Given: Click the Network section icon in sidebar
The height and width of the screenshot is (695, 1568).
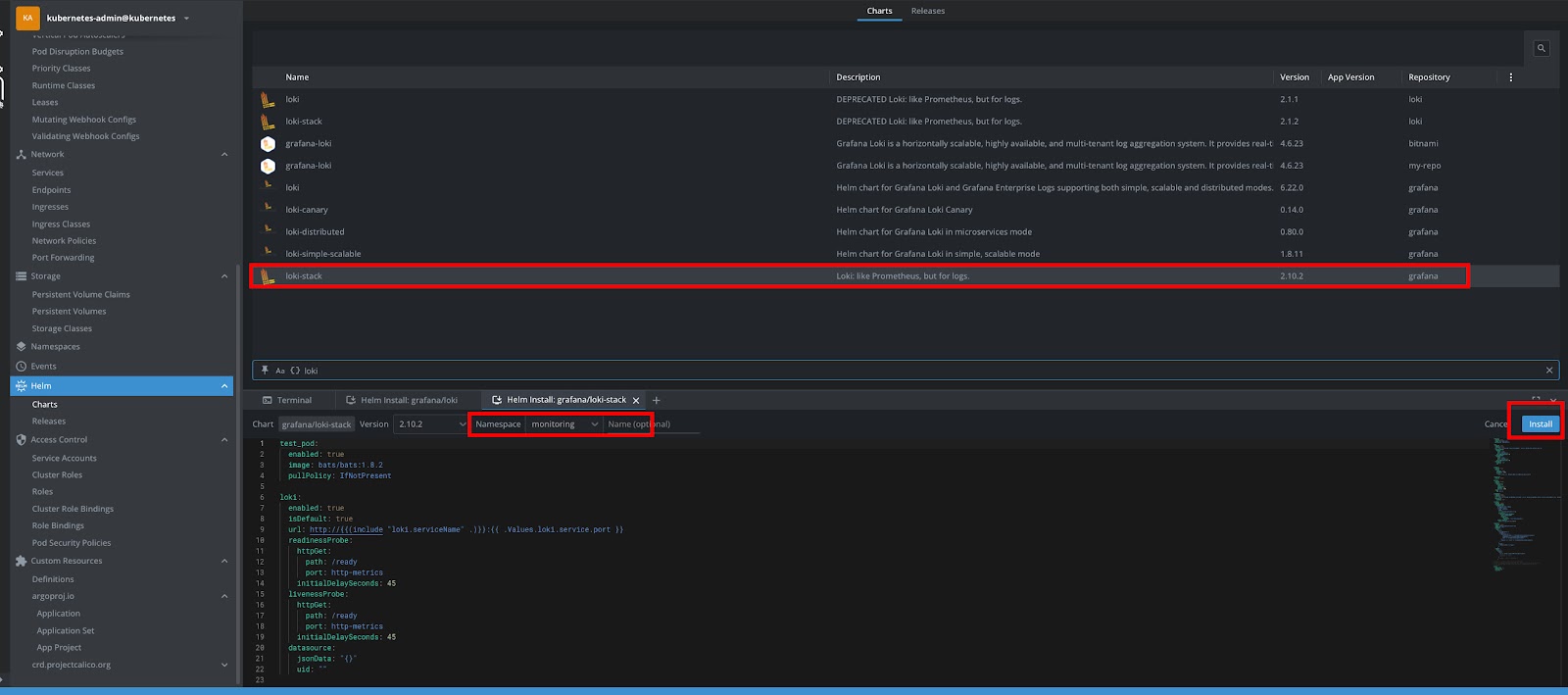Looking at the screenshot, I should [21, 154].
